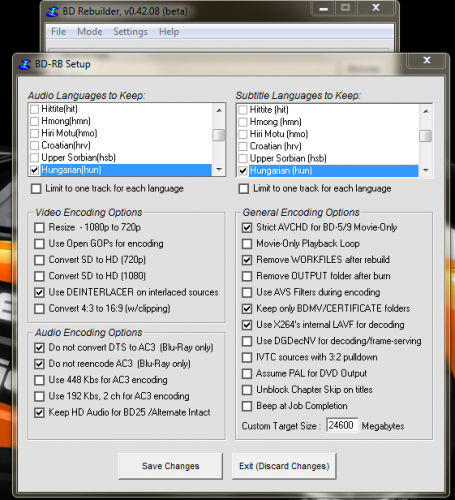Toggle Do not convert DTS to AC3
The image size is (455, 500).
[x=39, y=348]
